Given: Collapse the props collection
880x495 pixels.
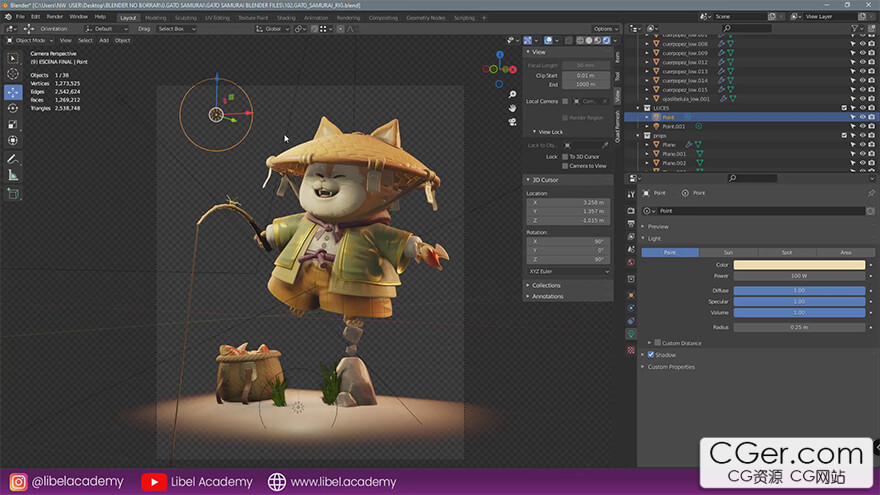Looking at the screenshot, I should point(638,135).
